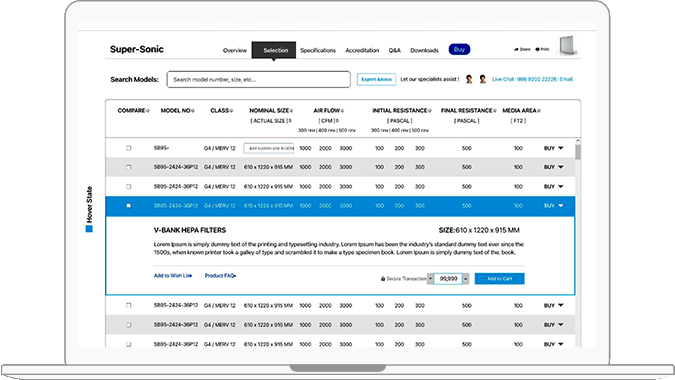The width and height of the screenshot is (675, 380).
Task: Click the MODEL NO sort icon
Action: (x=193, y=111)
